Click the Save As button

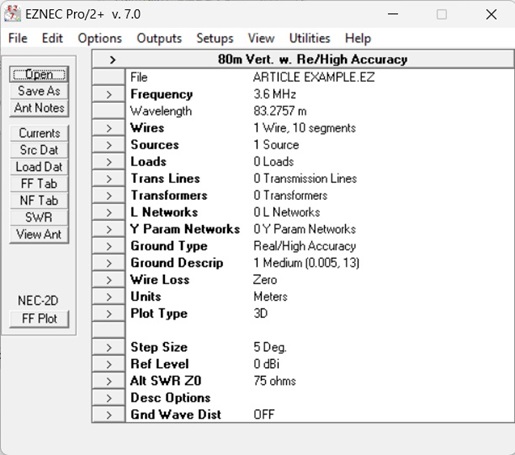tap(39, 91)
